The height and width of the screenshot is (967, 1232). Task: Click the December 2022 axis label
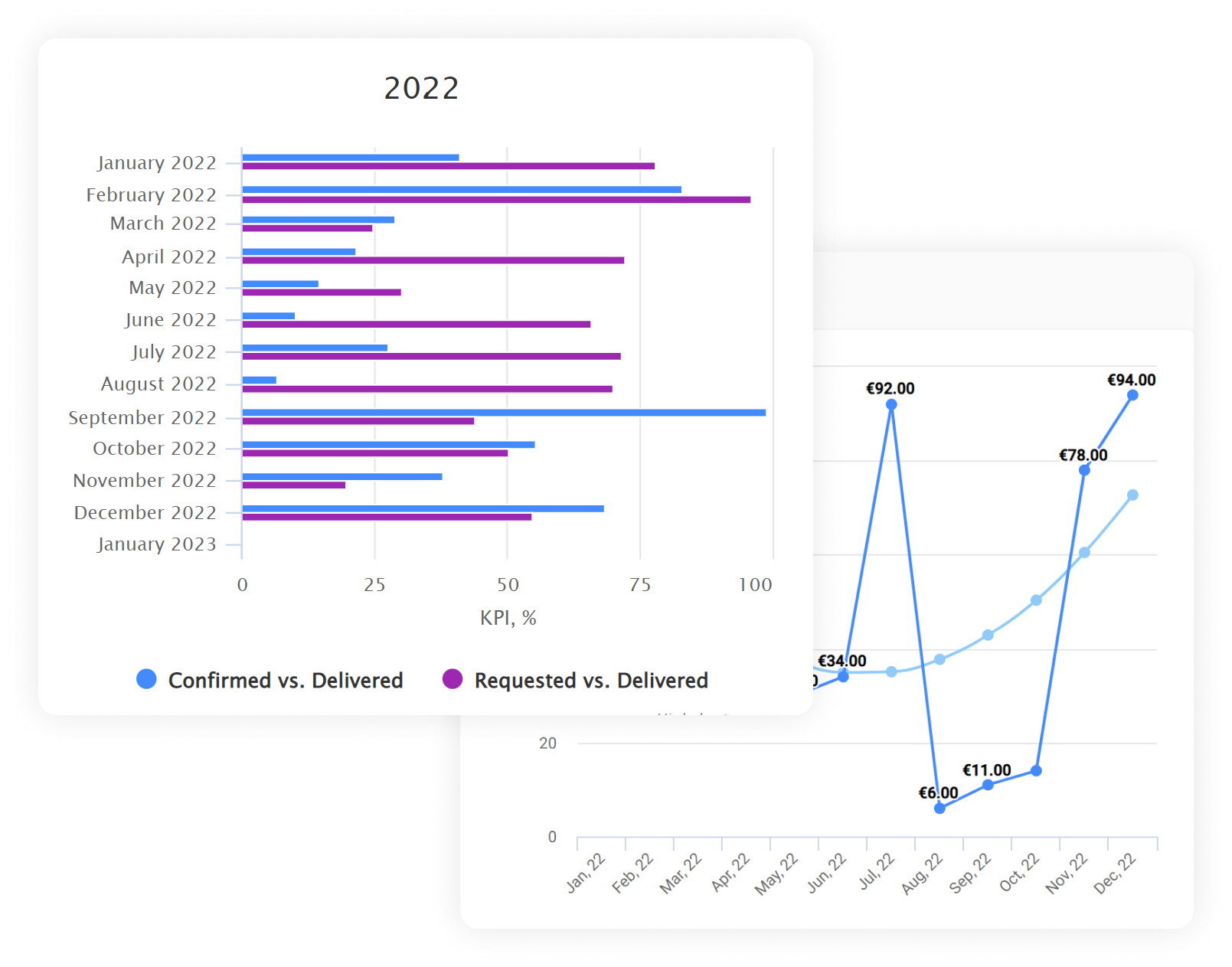click(x=145, y=513)
